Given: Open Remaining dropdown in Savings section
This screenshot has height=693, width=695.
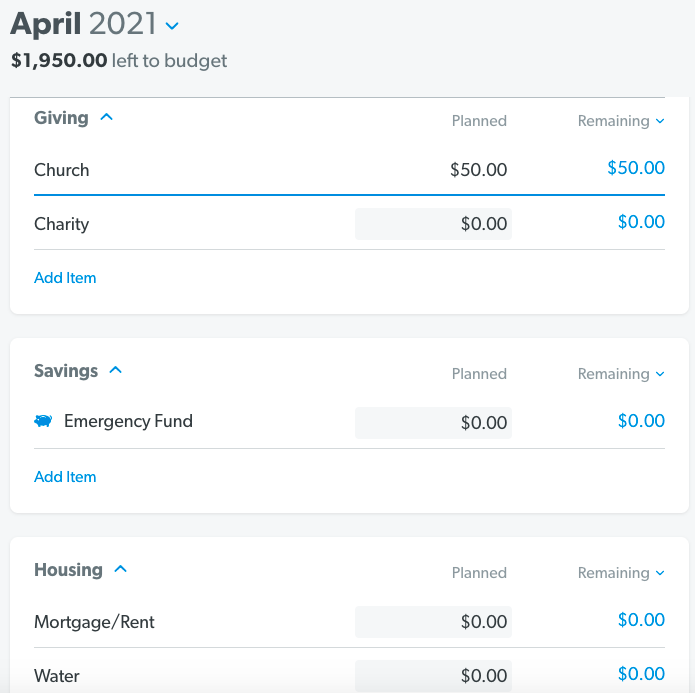Looking at the screenshot, I should click(621, 374).
